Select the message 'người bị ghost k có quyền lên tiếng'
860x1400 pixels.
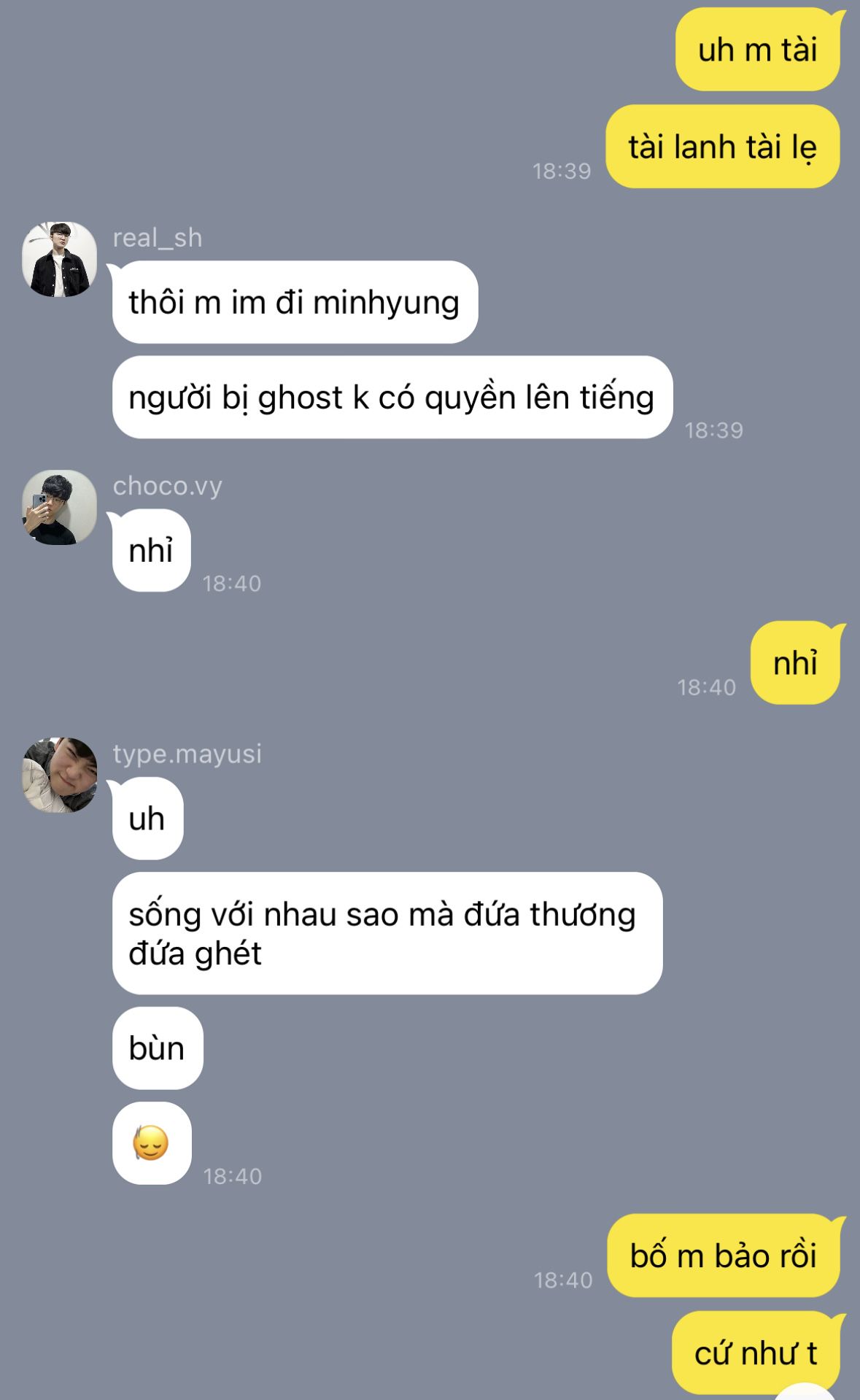click(x=392, y=398)
